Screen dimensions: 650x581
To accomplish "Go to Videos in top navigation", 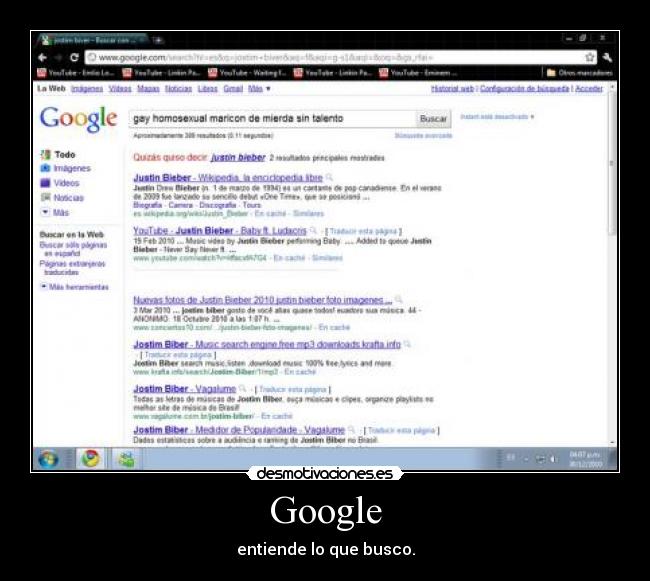I will (120, 89).
